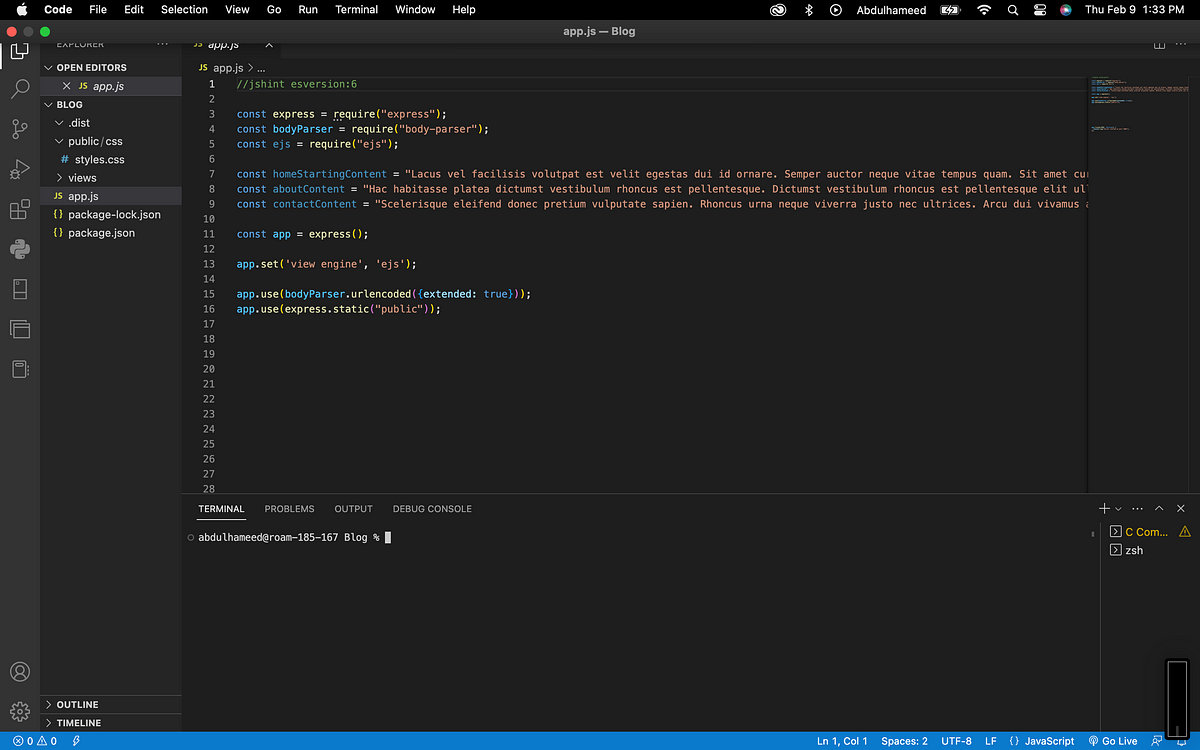The height and width of the screenshot is (750, 1200).
Task: Close app.js in Open Editors
Action: pyautogui.click(x=67, y=86)
